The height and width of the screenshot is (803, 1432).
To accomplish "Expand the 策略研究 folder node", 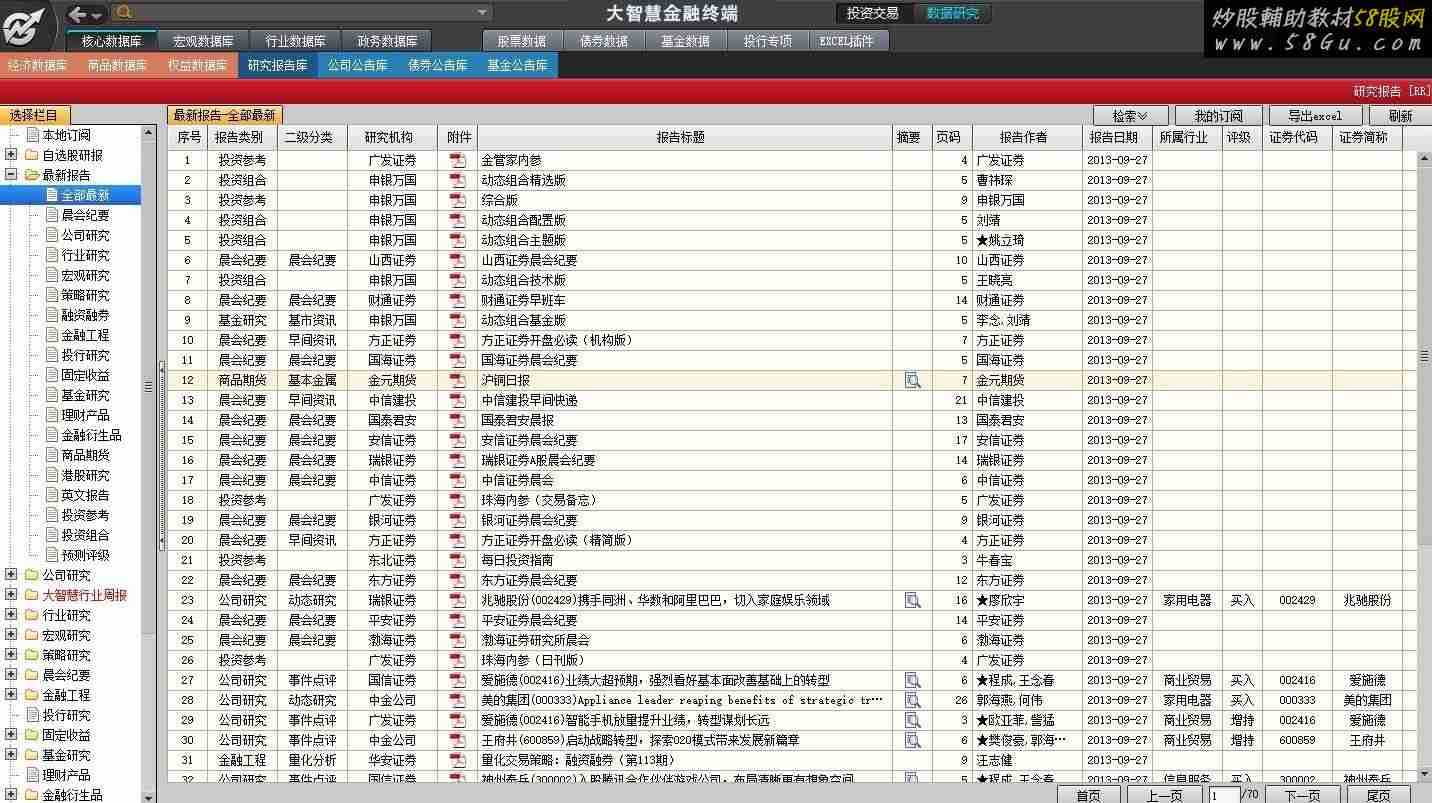I will 11,655.
